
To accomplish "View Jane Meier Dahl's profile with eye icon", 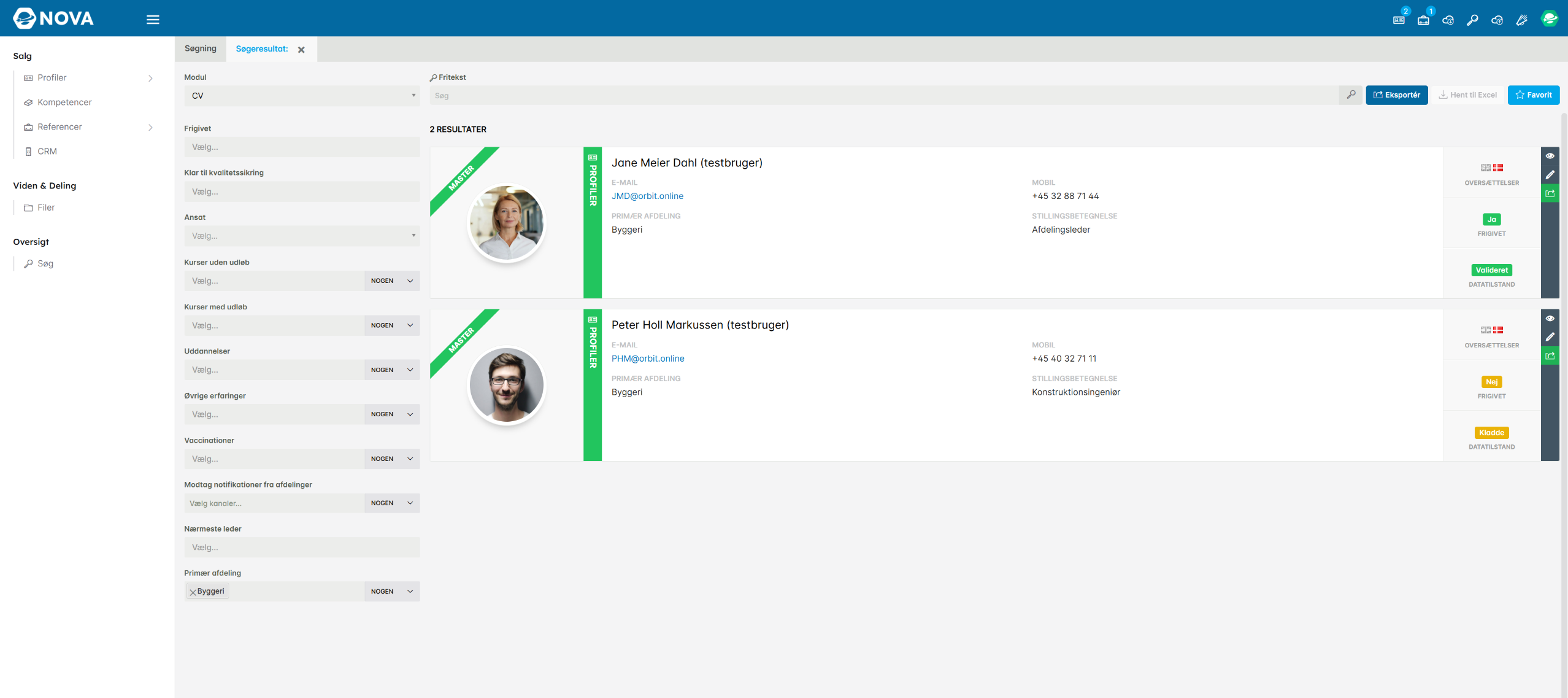I will pos(1550,156).
